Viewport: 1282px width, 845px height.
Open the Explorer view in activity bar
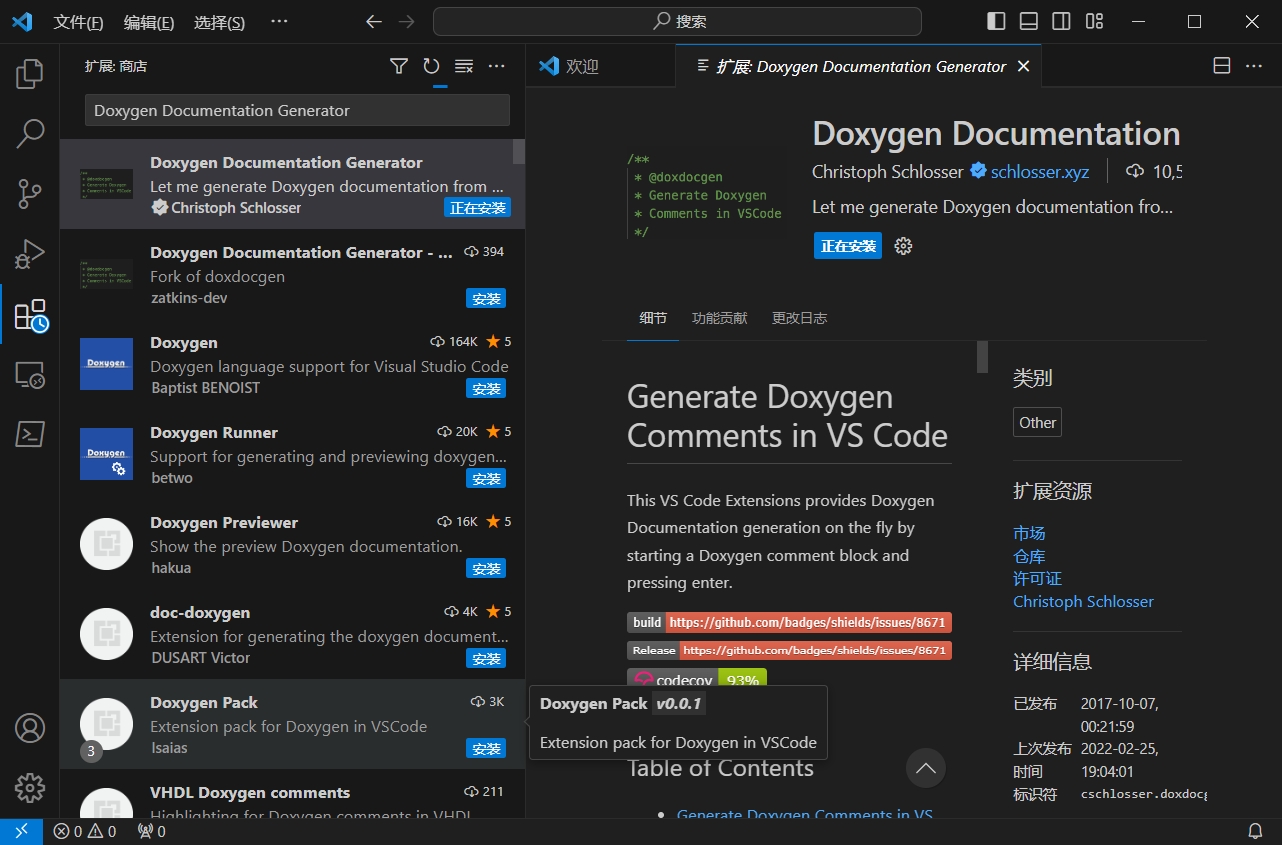30,73
